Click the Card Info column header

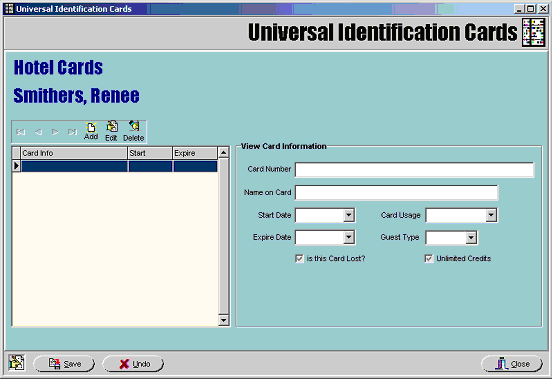74,153
